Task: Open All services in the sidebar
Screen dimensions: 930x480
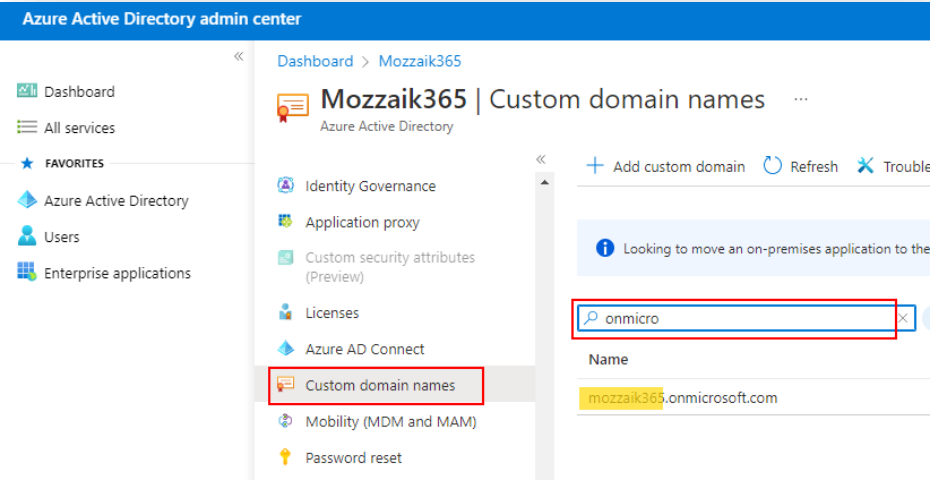Action: [x=79, y=128]
